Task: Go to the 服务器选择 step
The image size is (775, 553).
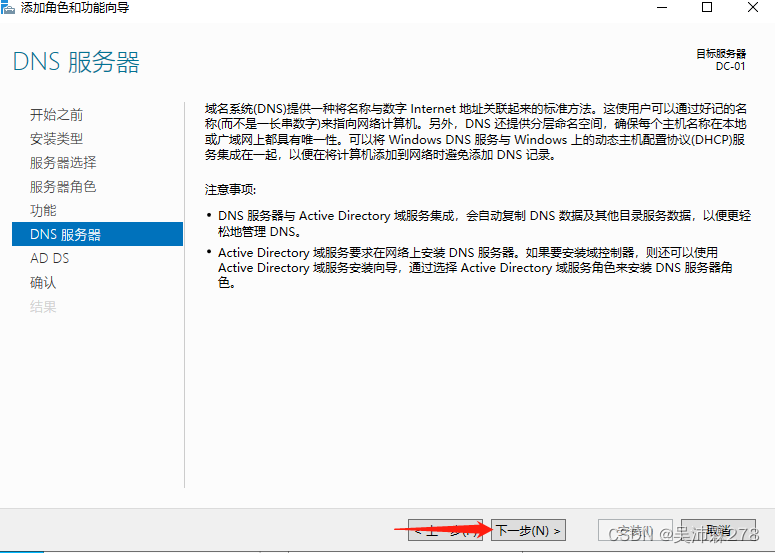Action: point(63,163)
